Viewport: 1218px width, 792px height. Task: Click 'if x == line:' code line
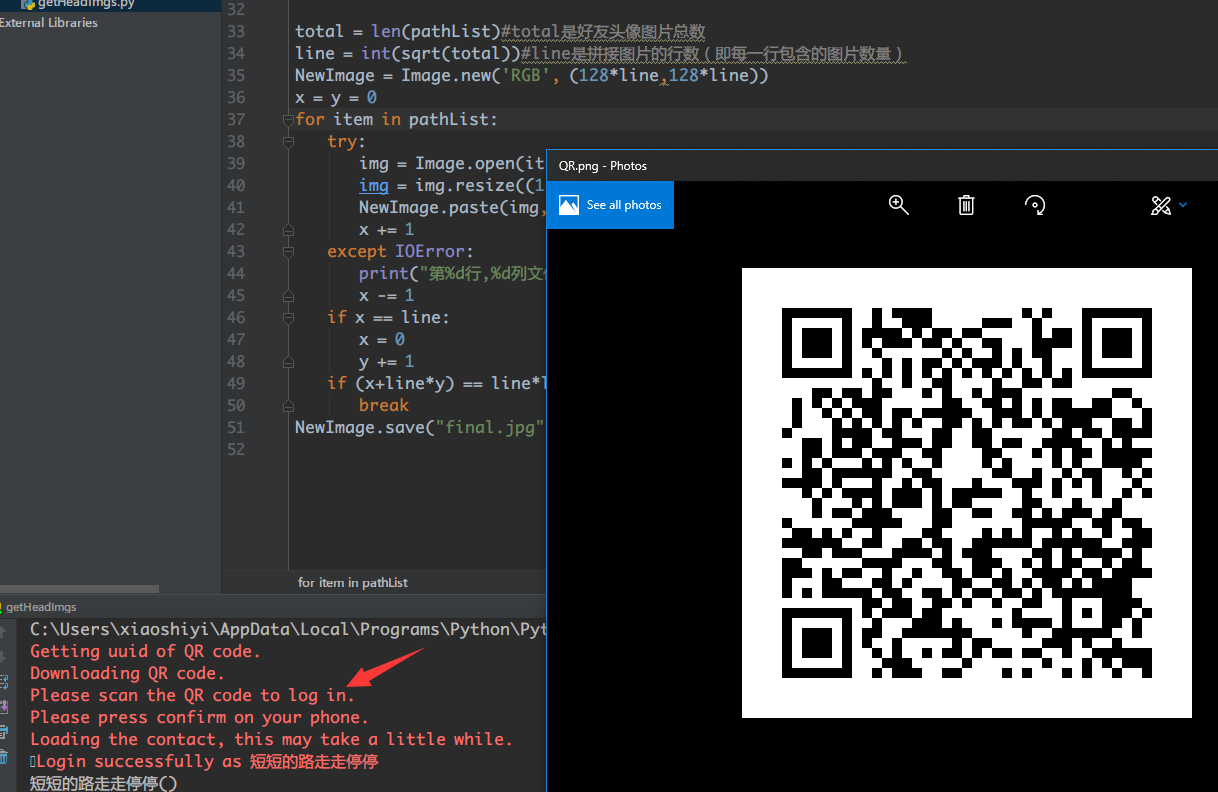pyautogui.click(x=389, y=317)
